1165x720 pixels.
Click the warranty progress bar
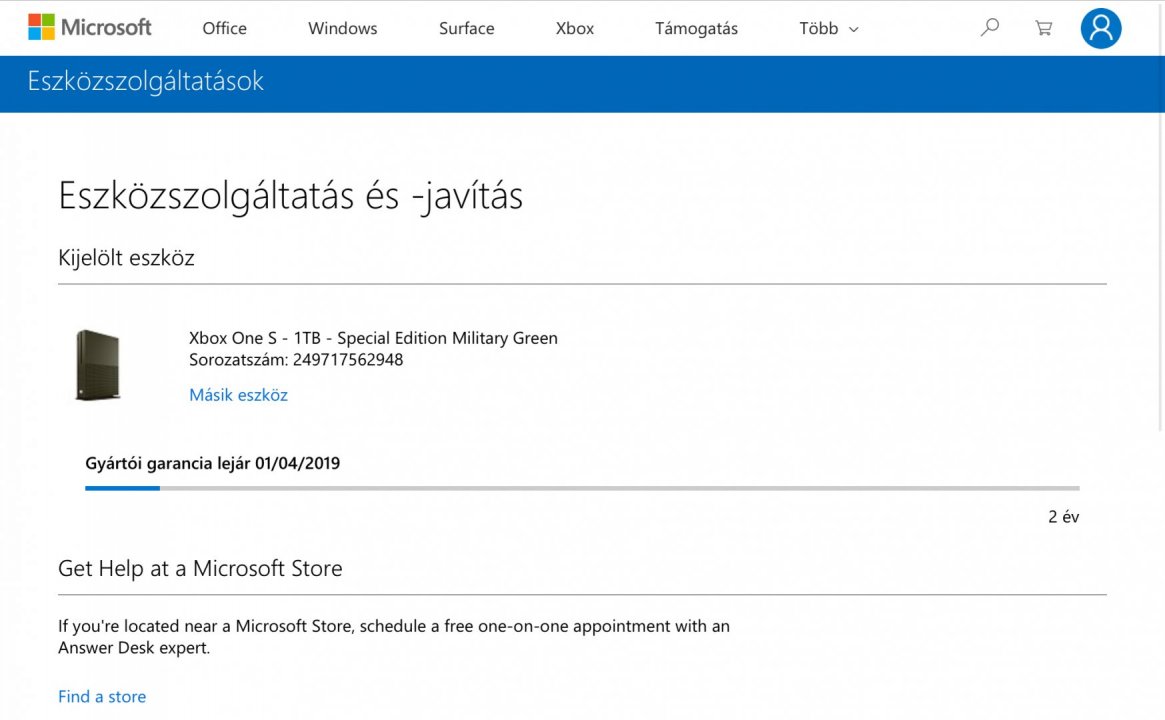coord(582,488)
